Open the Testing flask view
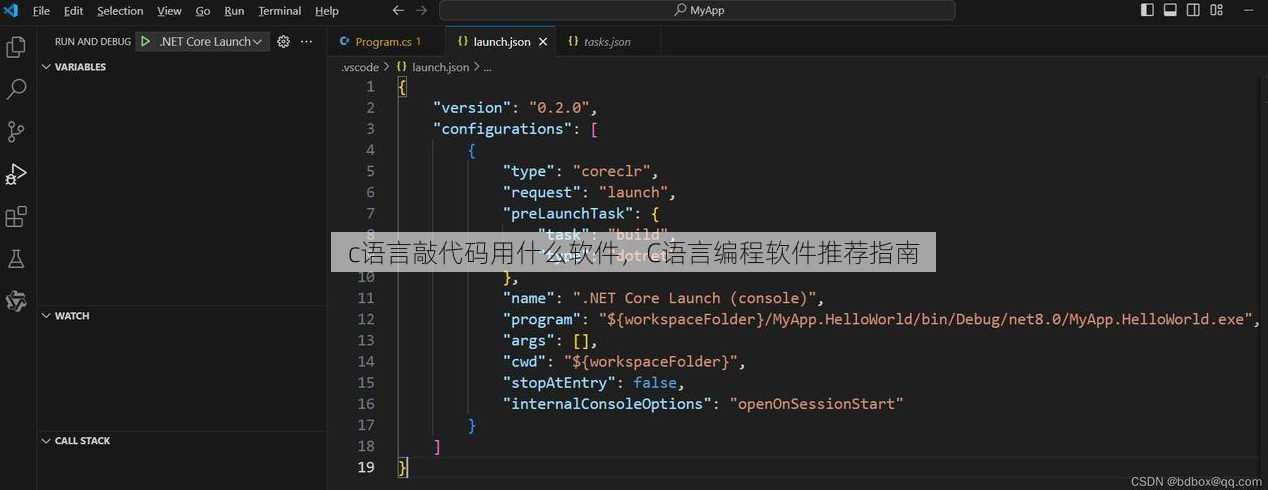Screen dimensions: 1268x490 click(16, 259)
